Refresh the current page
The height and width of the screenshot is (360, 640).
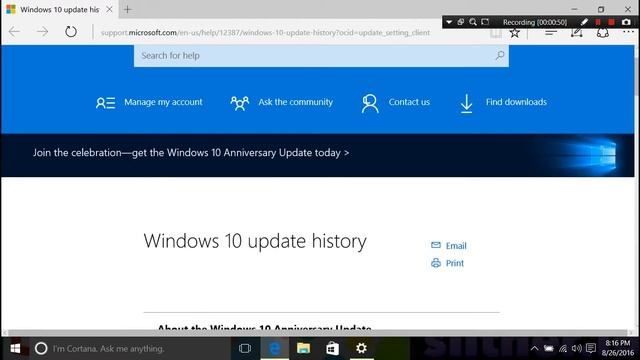(x=71, y=31)
